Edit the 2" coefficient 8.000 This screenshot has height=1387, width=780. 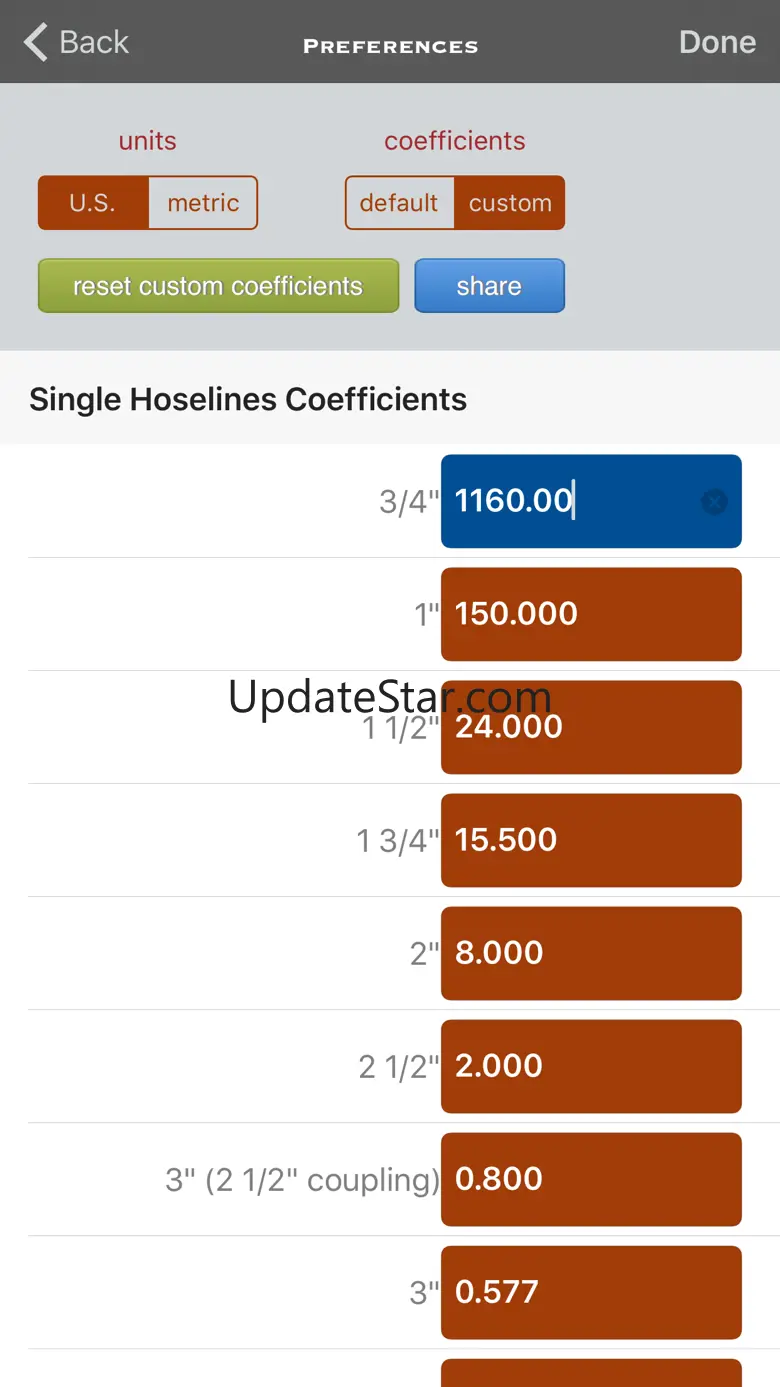pos(591,953)
